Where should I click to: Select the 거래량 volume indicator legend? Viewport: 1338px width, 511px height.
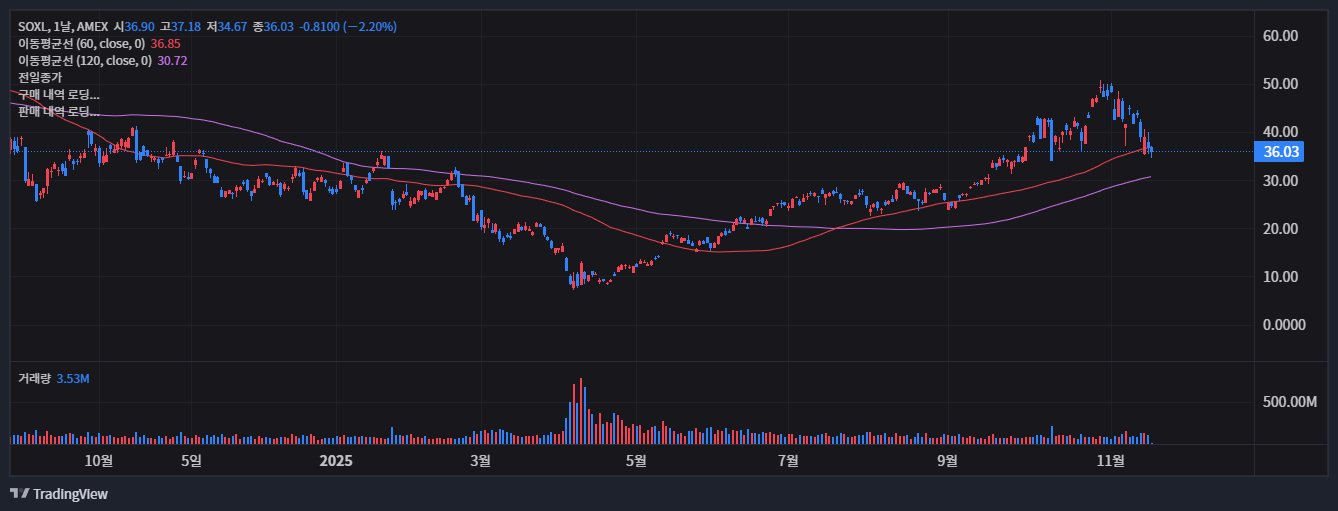(34, 379)
